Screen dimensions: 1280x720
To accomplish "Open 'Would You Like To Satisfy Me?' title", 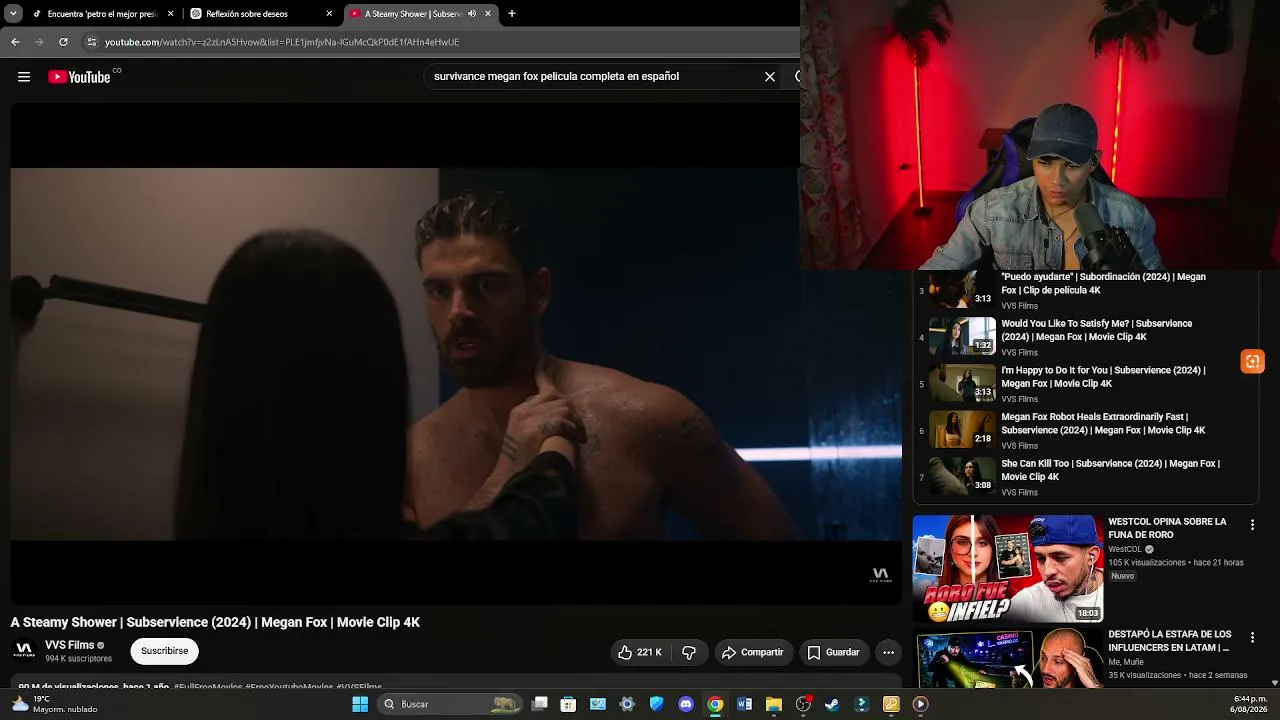I will tap(1097, 330).
